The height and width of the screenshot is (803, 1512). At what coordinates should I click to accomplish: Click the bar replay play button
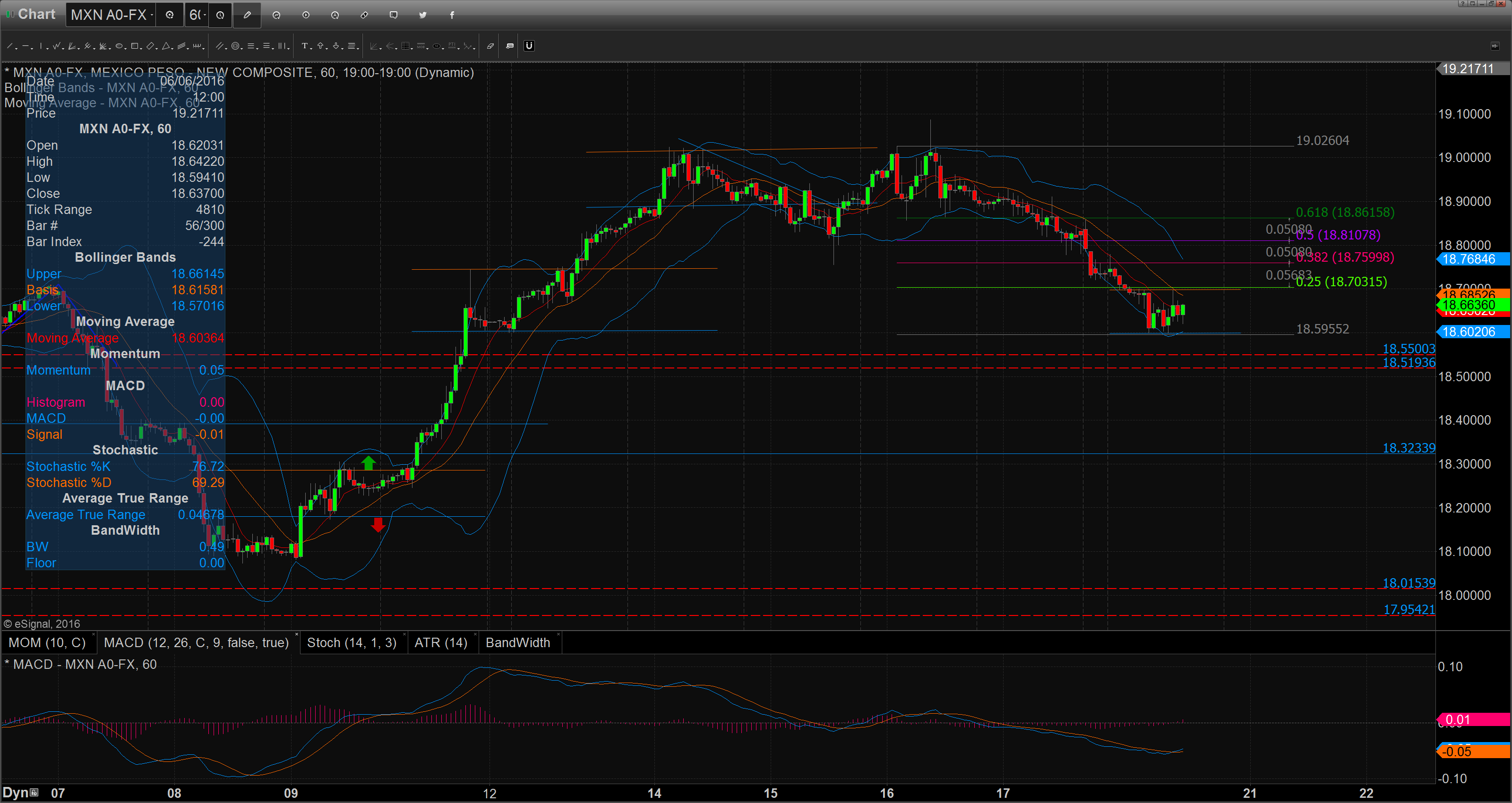(x=306, y=15)
